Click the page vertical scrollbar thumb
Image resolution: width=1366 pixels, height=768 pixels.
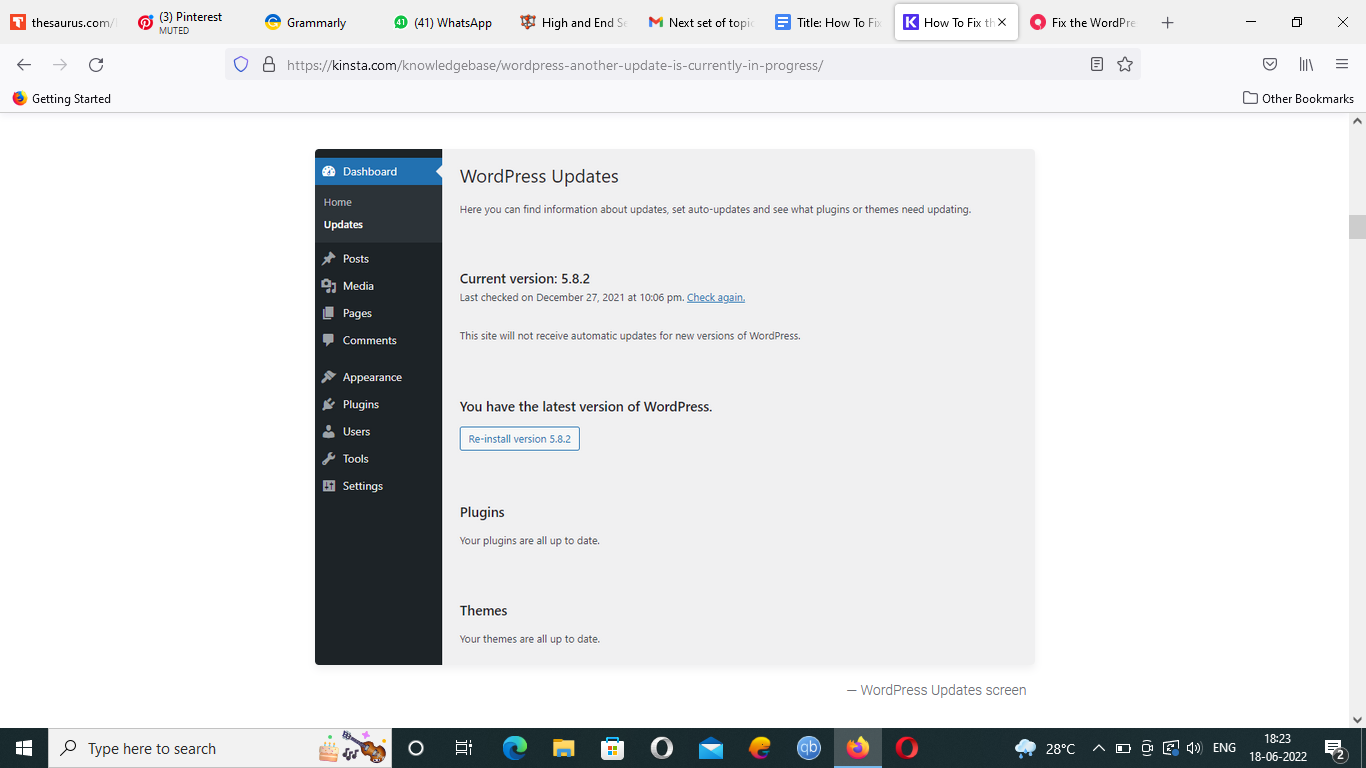tap(1357, 227)
